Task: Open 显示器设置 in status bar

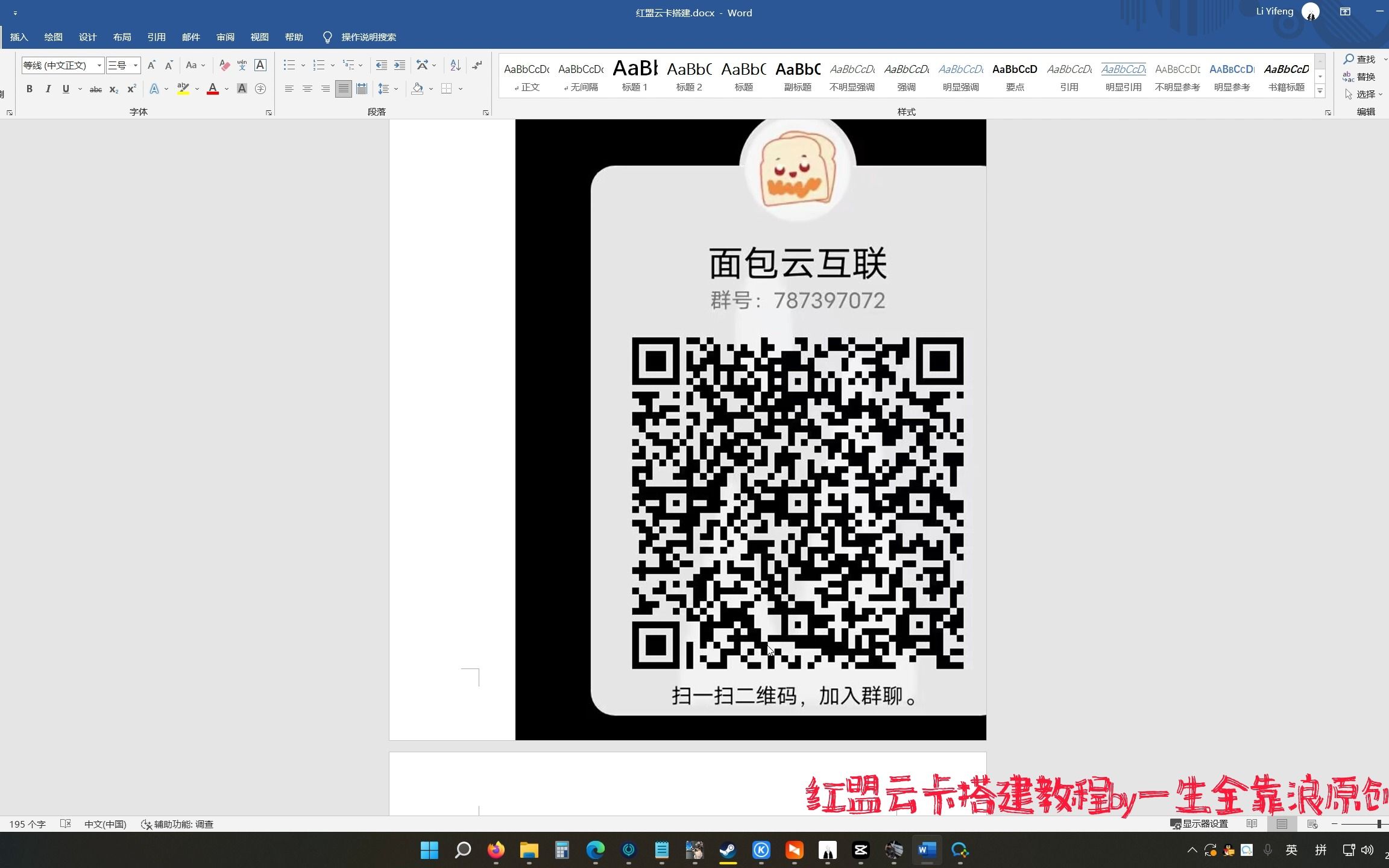Action: click(x=1198, y=824)
